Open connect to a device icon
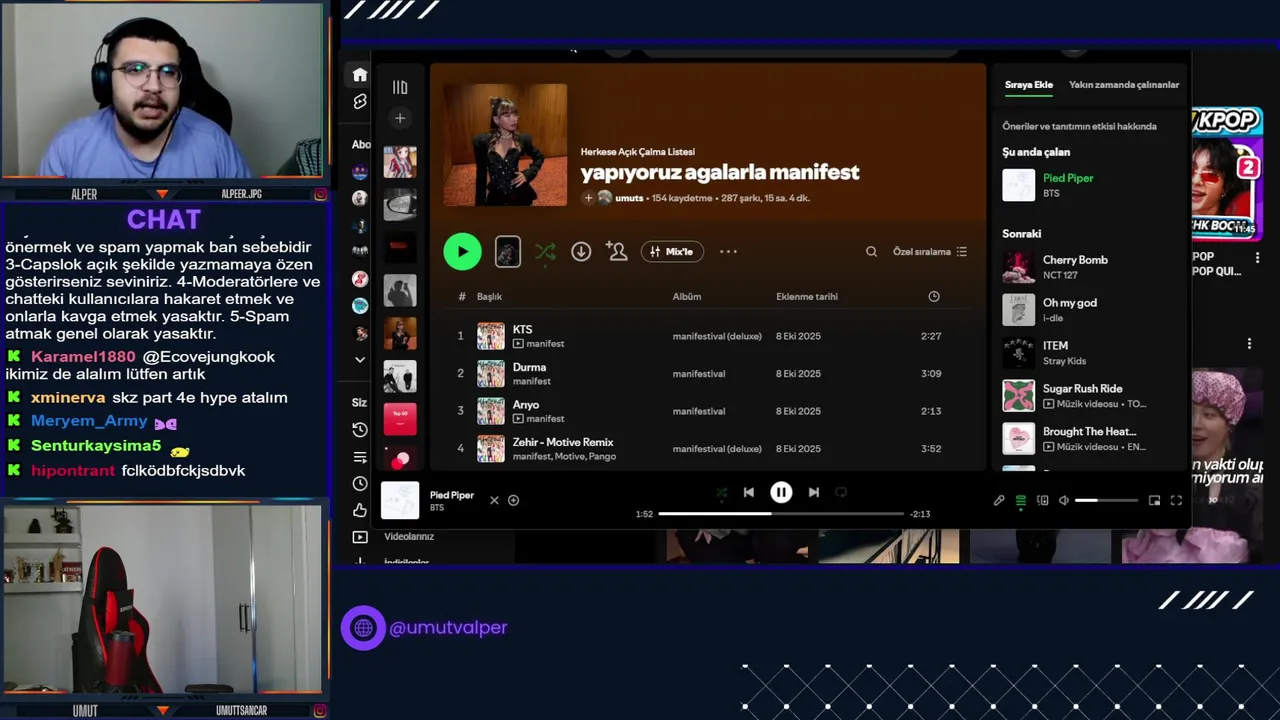 tap(1043, 500)
